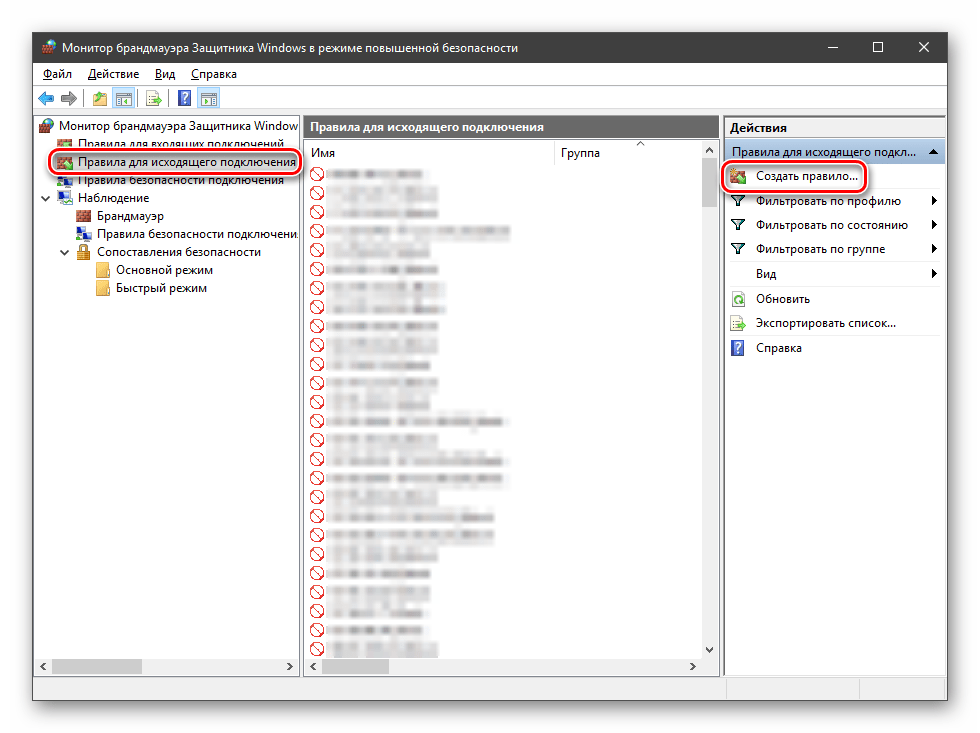Collapse the Сопоставления безопасности tree node
Image resolution: width=980 pixels, height=733 pixels.
tap(65, 252)
